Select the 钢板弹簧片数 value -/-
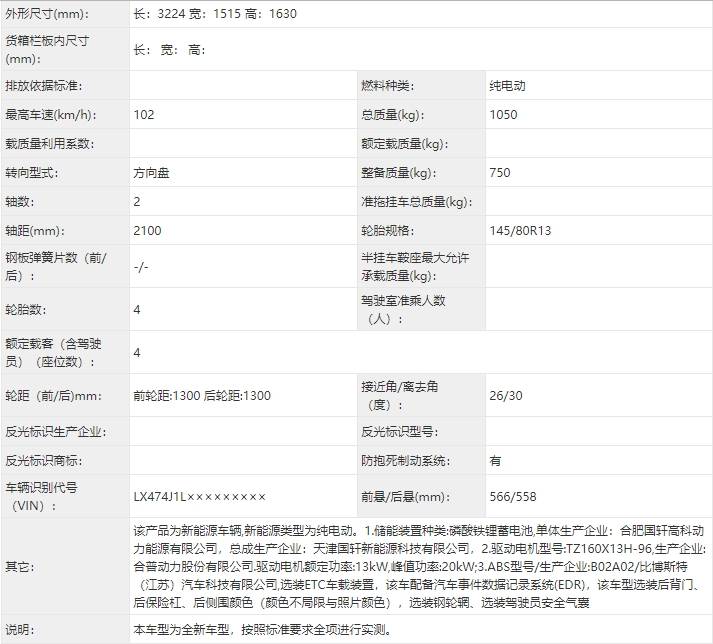The width and height of the screenshot is (713, 644). pos(141,267)
